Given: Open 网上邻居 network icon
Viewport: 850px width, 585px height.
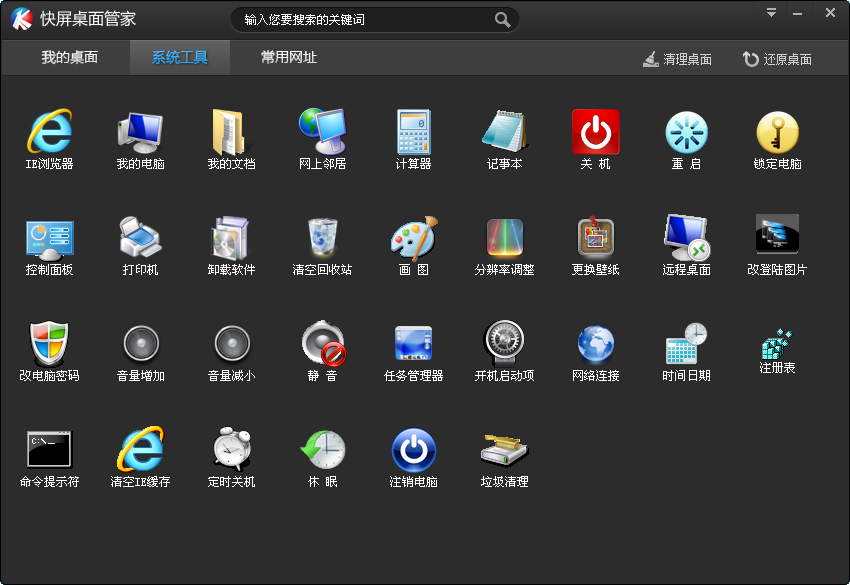Looking at the screenshot, I should tap(322, 131).
